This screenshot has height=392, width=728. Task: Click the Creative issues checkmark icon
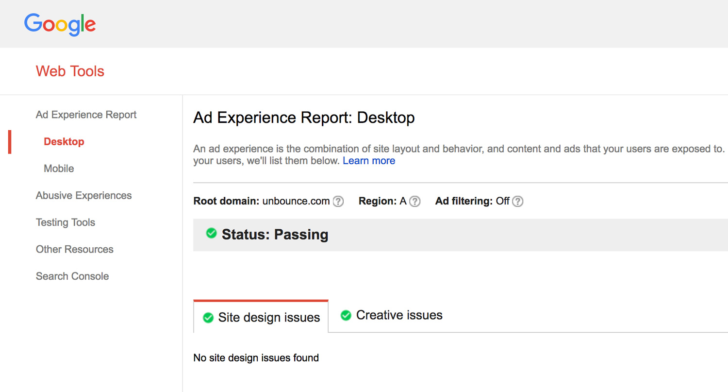pyautogui.click(x=345, y=315)
